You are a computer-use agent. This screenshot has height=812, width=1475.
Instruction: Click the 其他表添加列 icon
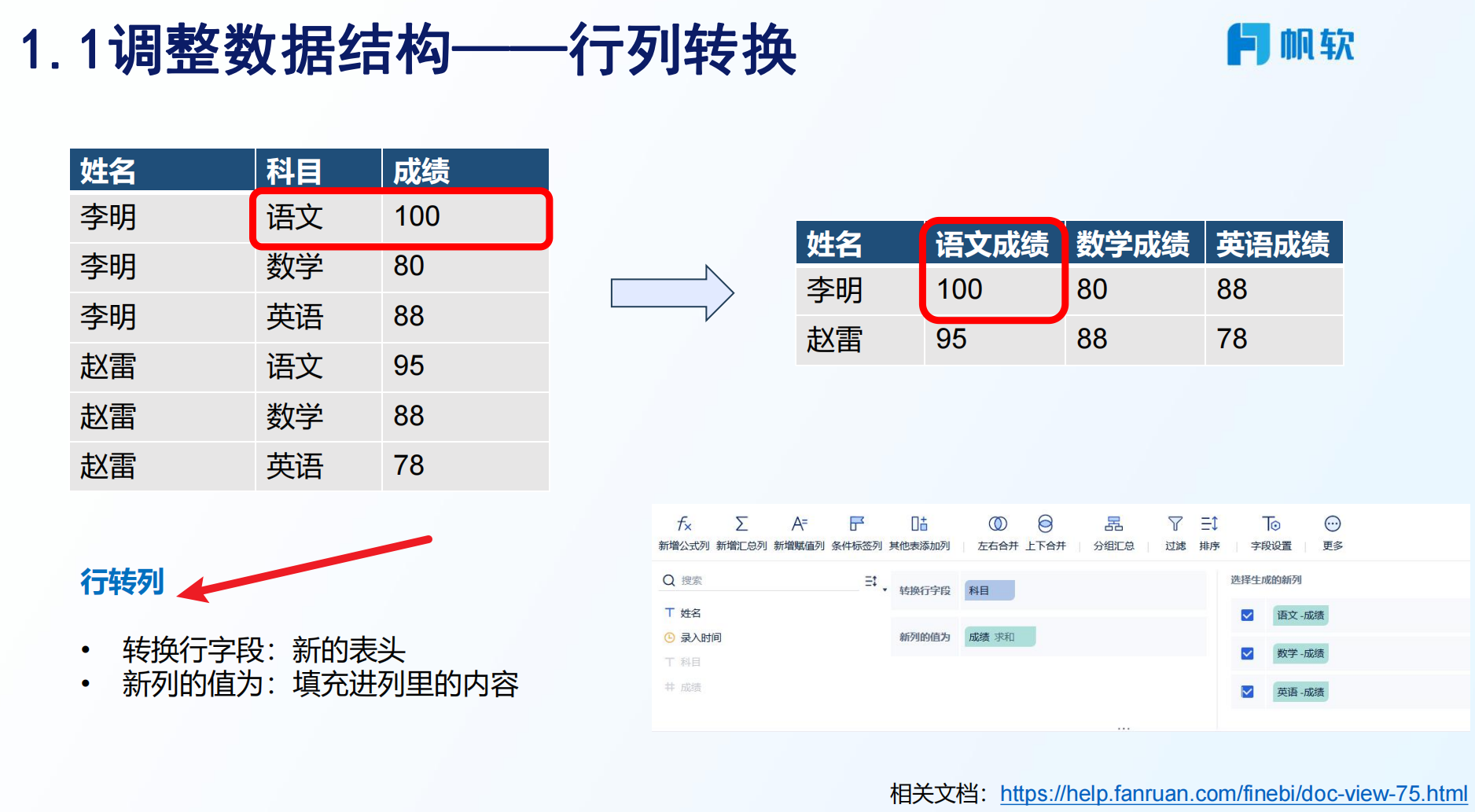click(x=919, y=524)
